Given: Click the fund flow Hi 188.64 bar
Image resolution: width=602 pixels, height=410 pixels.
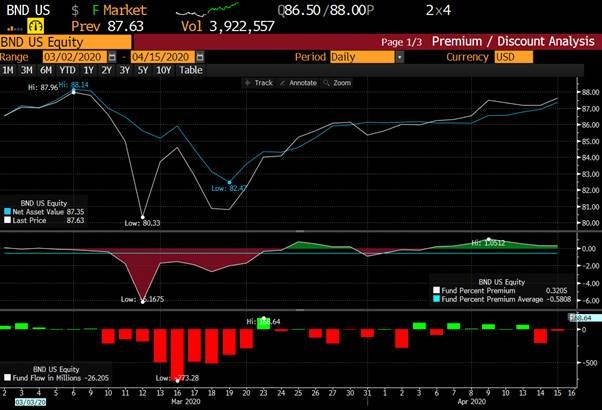Looking at the screenshot, I should [263, 324].
